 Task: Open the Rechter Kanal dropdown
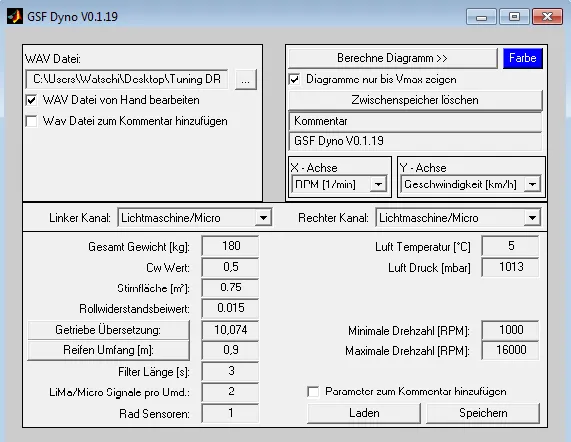tap(532, 218)
